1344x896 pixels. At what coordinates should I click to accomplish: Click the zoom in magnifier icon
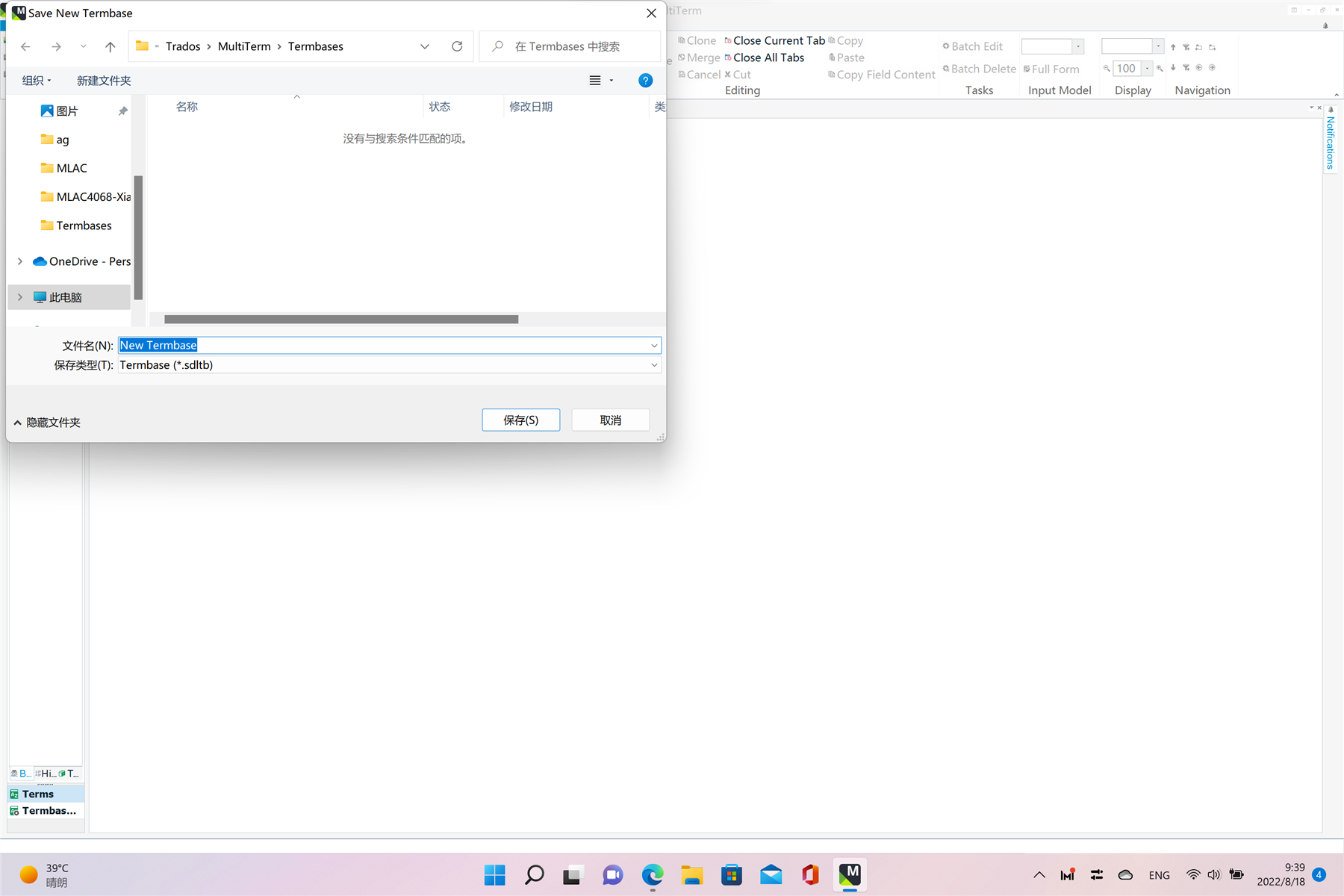pyautogui.click(x=1160, y=68)
